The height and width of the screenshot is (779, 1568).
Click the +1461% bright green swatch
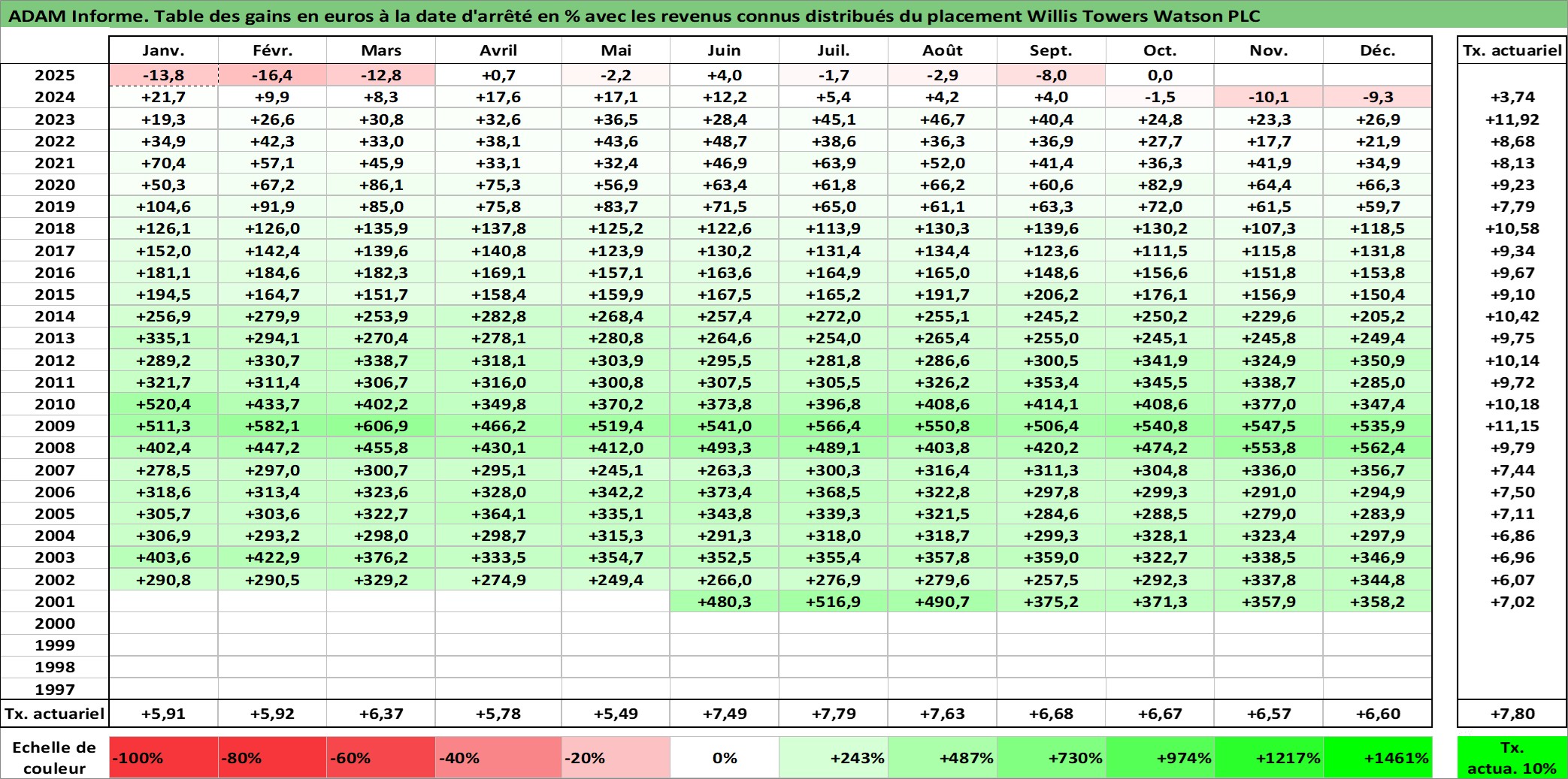[x=1378, y=757]
